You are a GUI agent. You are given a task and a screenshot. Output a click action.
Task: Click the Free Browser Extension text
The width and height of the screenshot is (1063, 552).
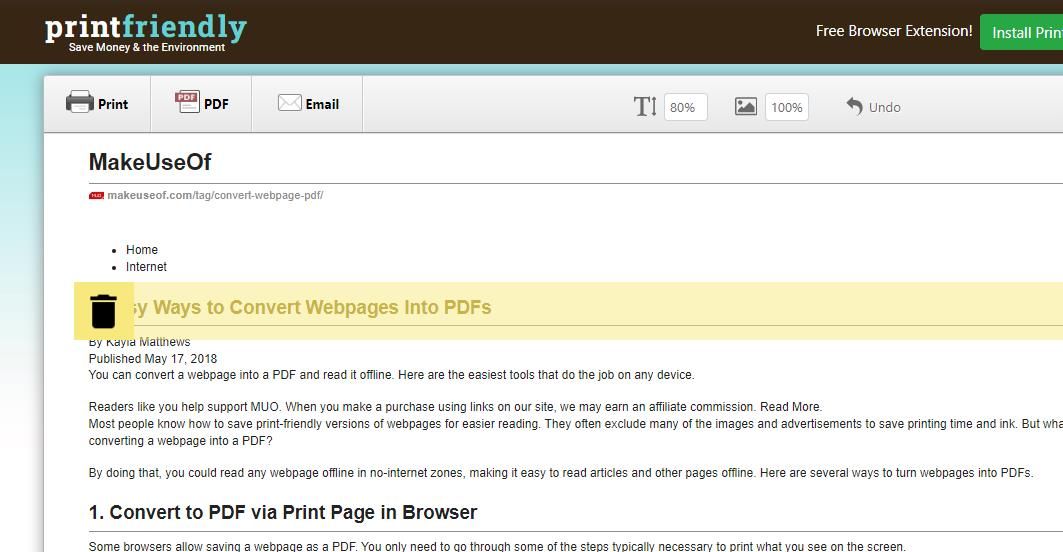point(893,31)
